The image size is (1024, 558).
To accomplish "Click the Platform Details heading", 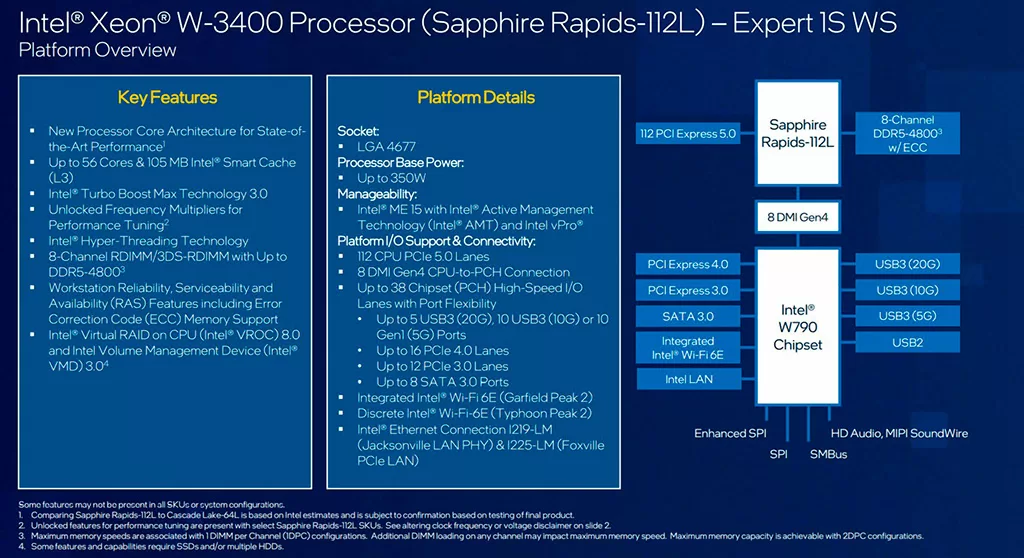I will pyautogui.click(x=476, y=97).
